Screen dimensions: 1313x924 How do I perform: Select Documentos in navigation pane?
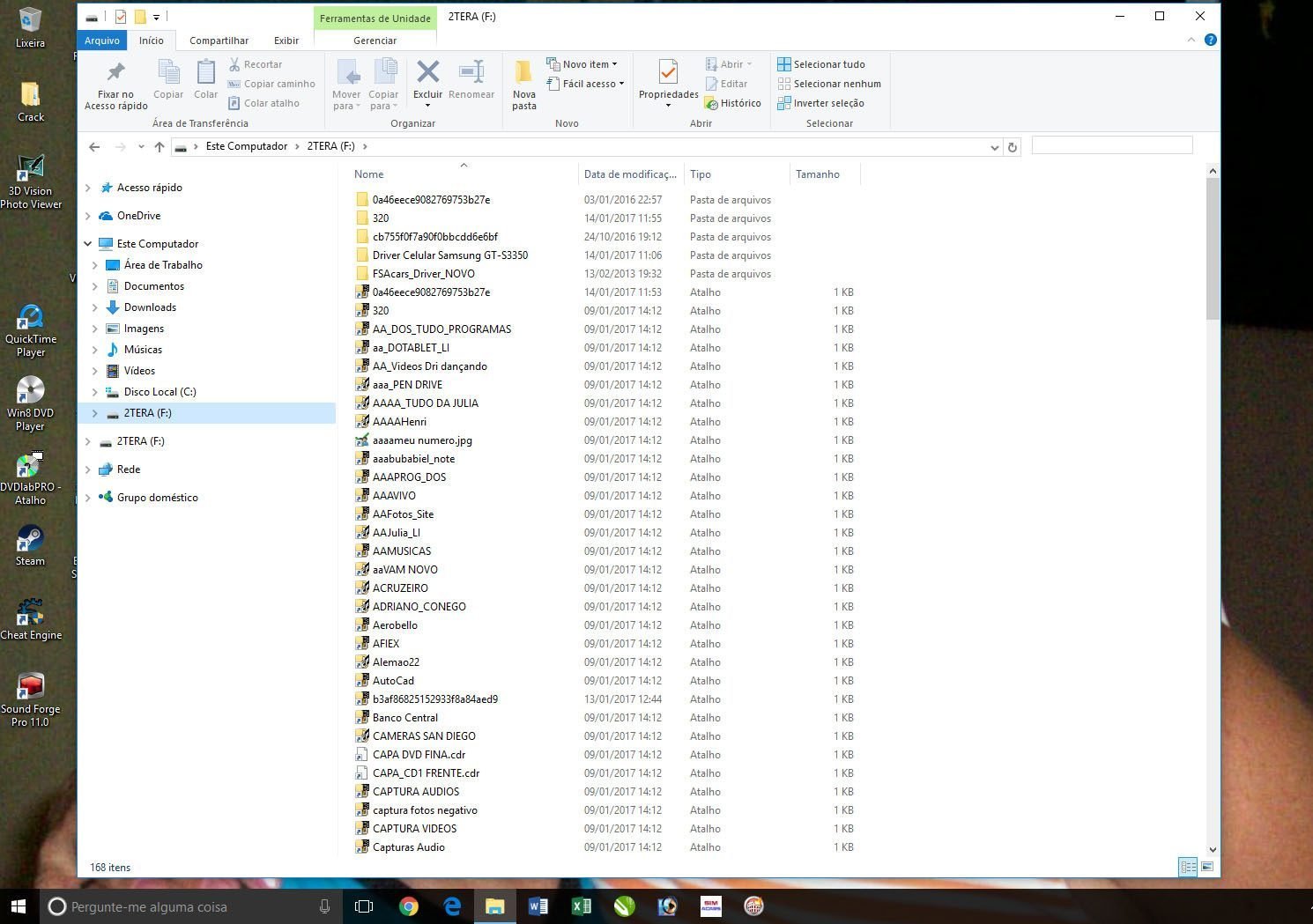click(153, 286)
